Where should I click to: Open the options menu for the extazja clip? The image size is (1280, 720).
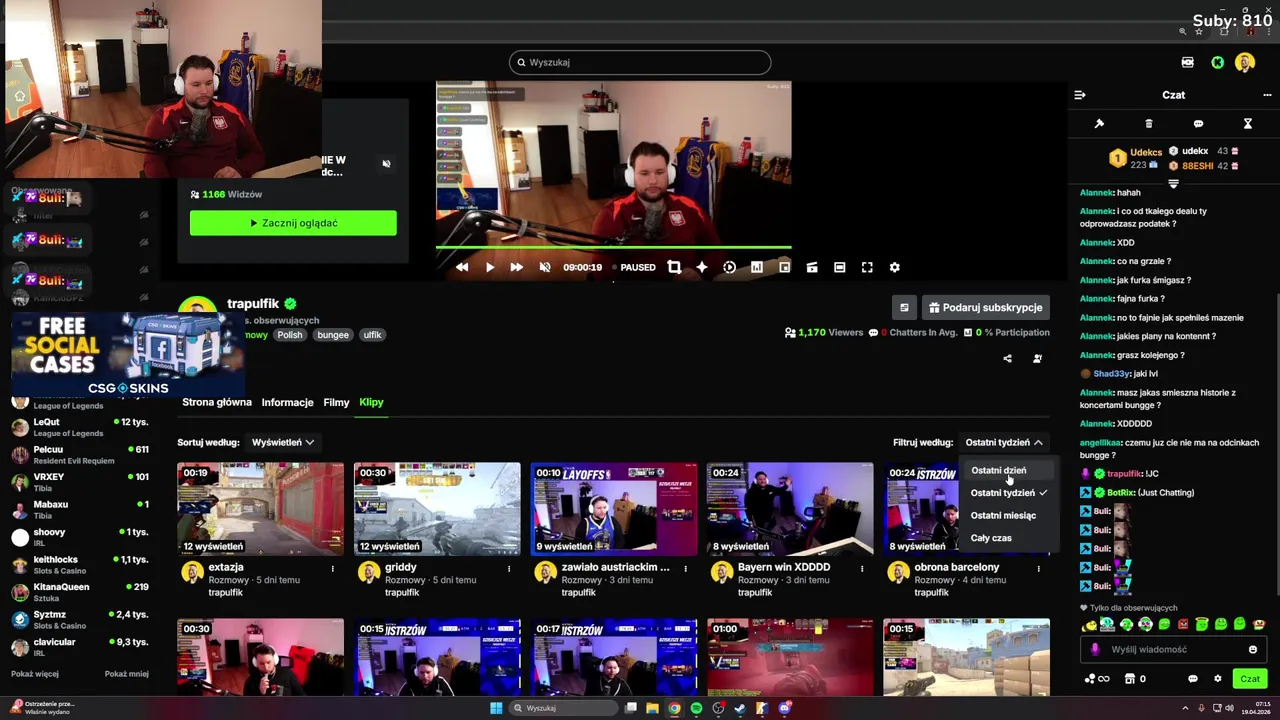[x=333, y=568]
